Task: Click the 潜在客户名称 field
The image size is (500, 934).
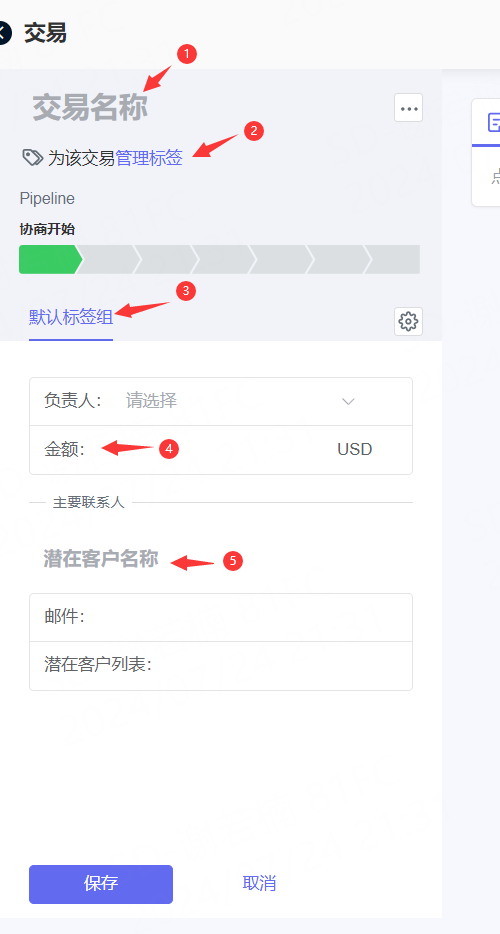Action: pos(101,559)
